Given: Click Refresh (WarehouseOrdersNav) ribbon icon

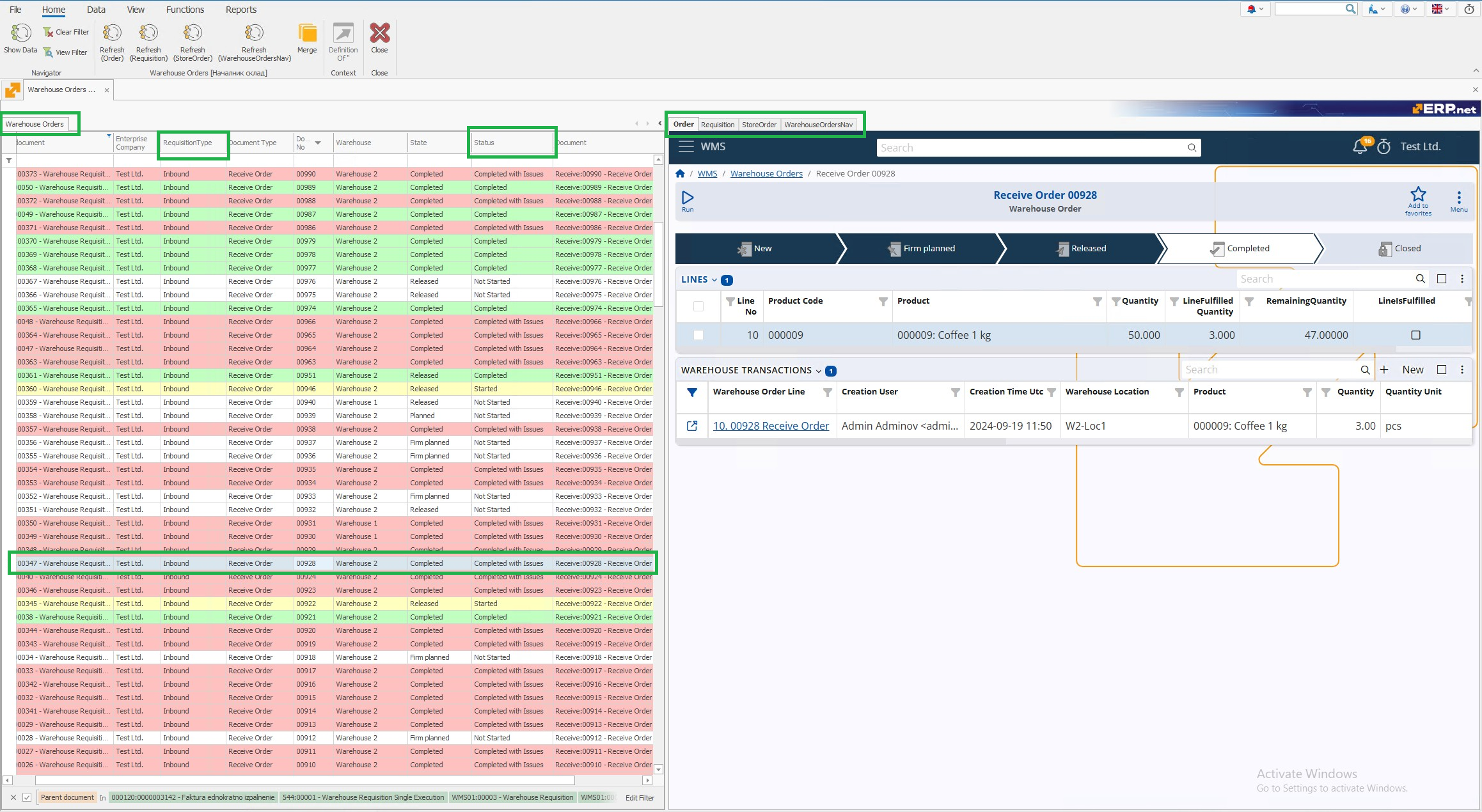Looking at the screenshot, I should click(x=254, y=33).
